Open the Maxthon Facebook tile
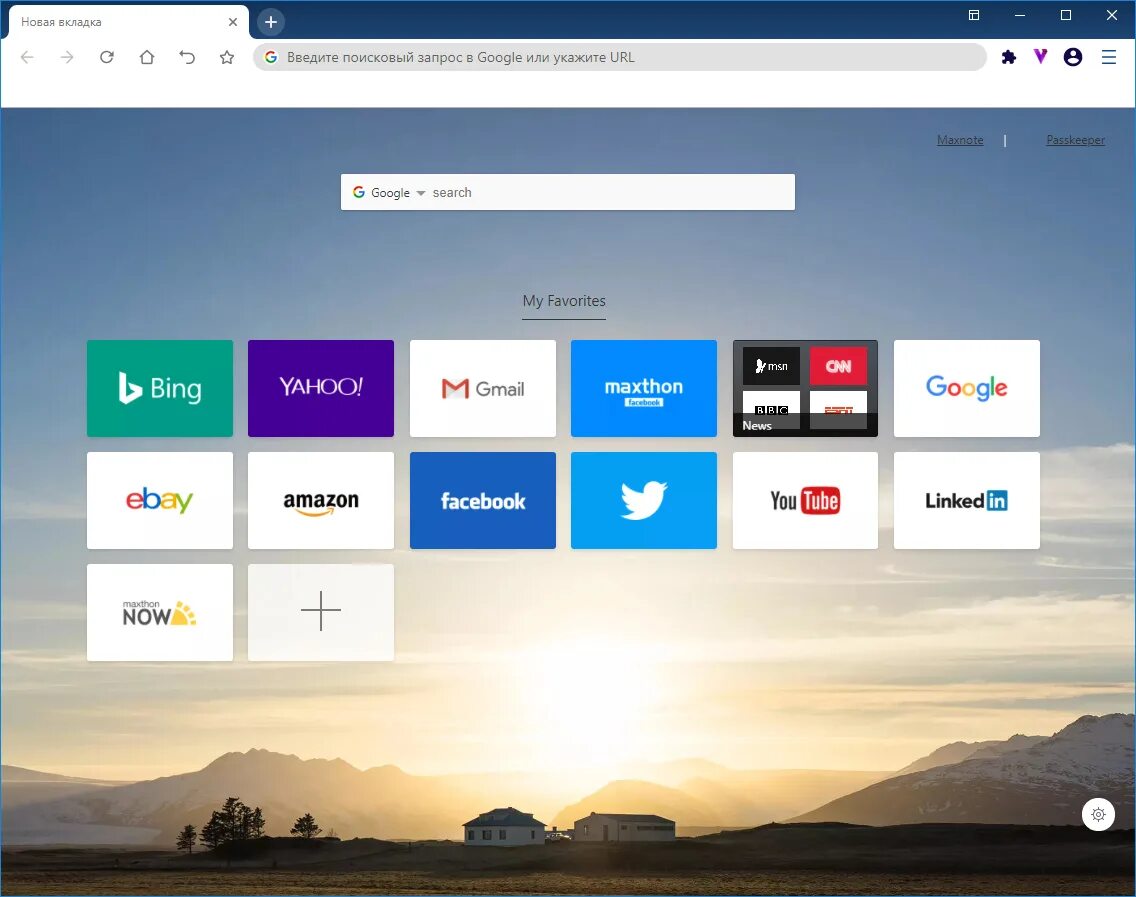 644,388
